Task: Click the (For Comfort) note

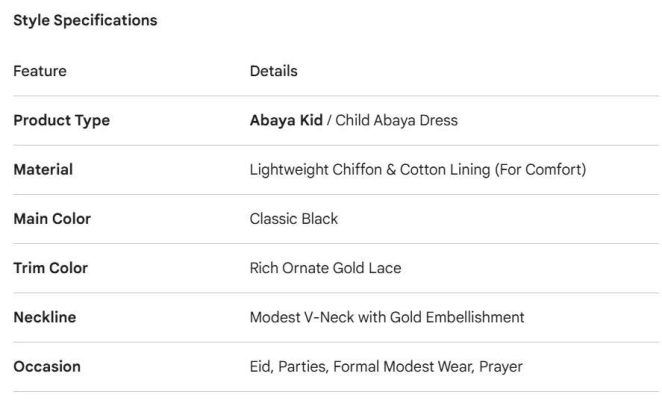Action: [540, 170]
